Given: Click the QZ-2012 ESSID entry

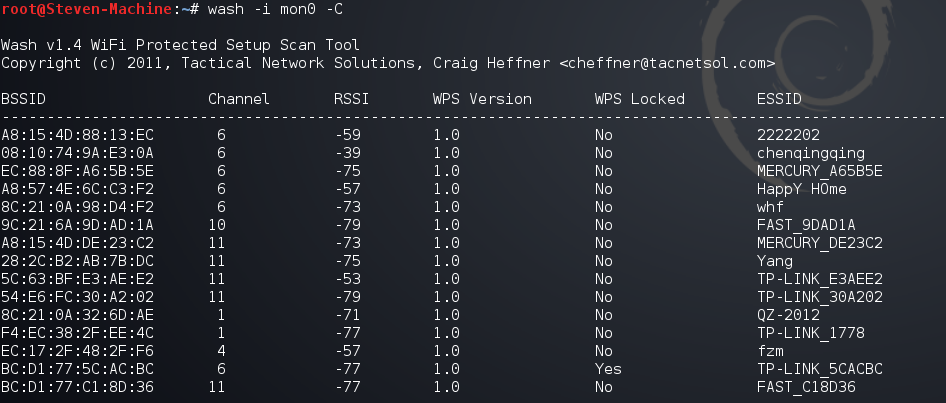Looking at the screenshot, I should coord(788,315).
